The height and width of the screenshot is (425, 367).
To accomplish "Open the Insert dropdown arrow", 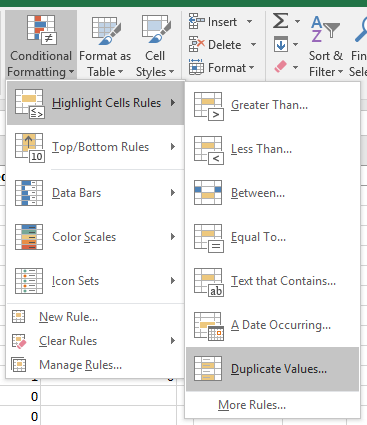I will pyautogui.click(x=249, y=22).
